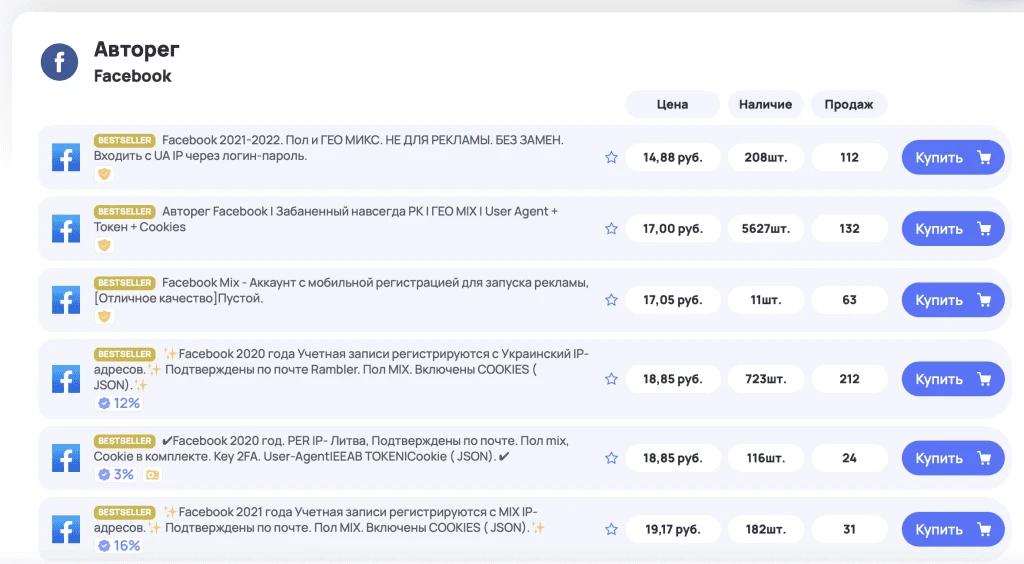Image resolution: width=1024 pixels, height=564 pixels.
Task: Buy the listing with 212 sales
Action: click(x=953, y=379)
